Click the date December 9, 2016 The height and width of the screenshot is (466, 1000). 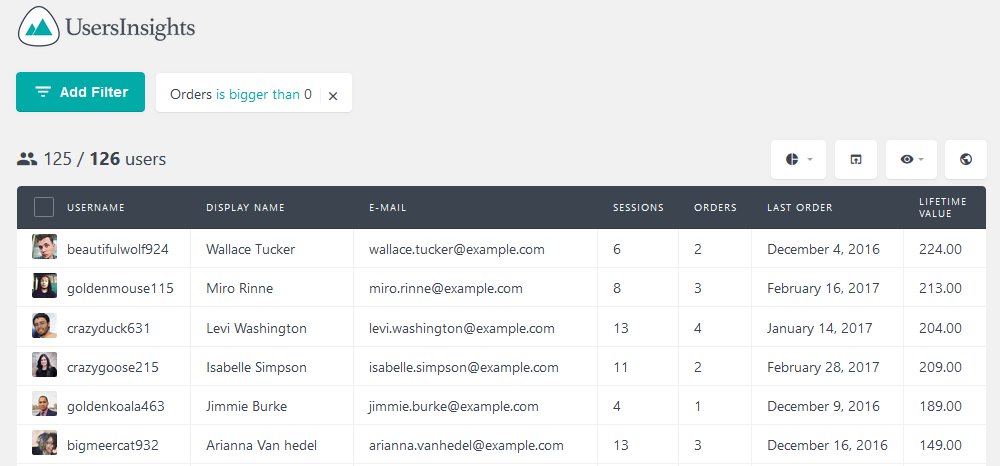pyautogui.click(x=823, y=406)
